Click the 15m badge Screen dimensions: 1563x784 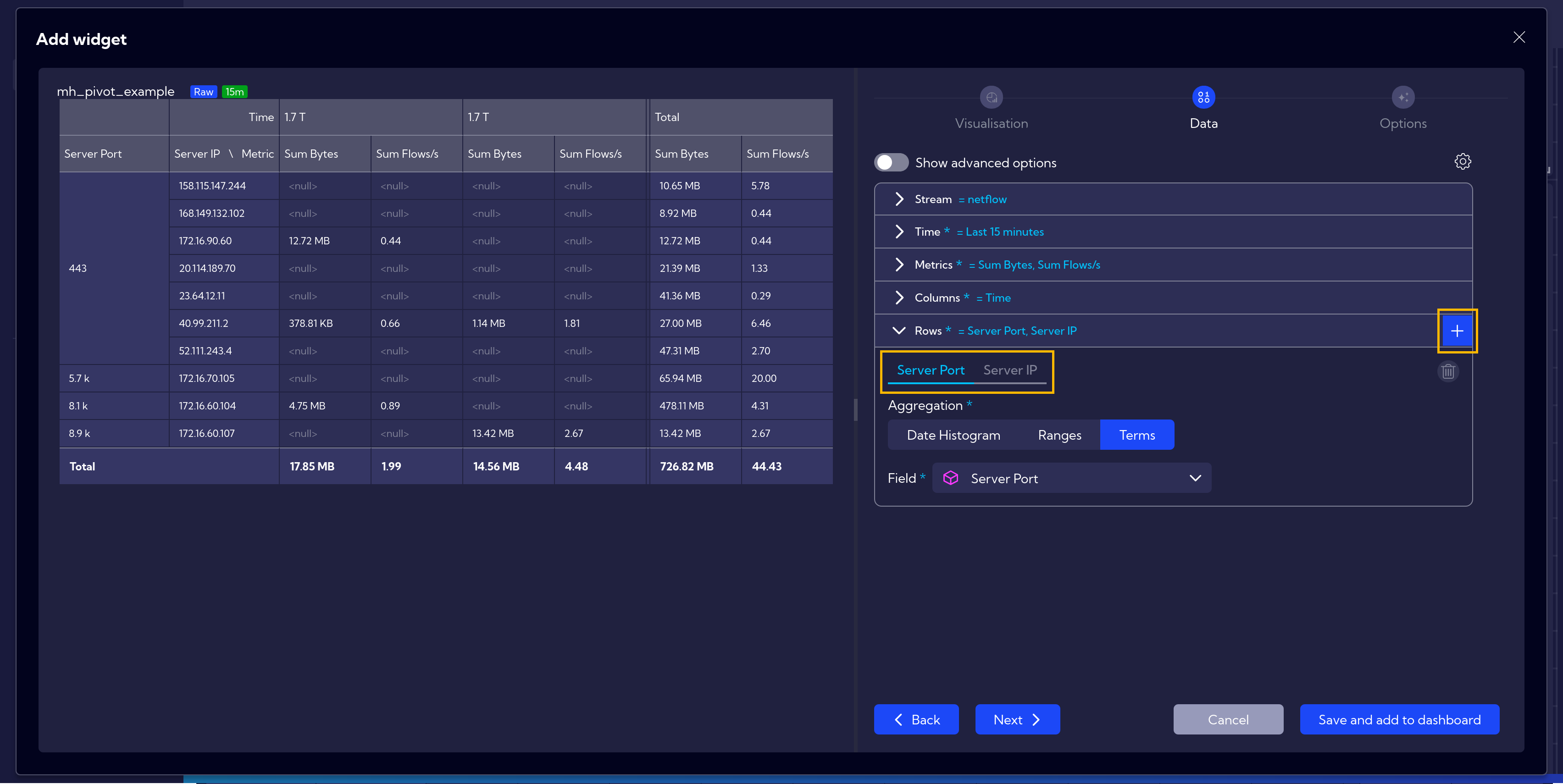tap(235, 92)
